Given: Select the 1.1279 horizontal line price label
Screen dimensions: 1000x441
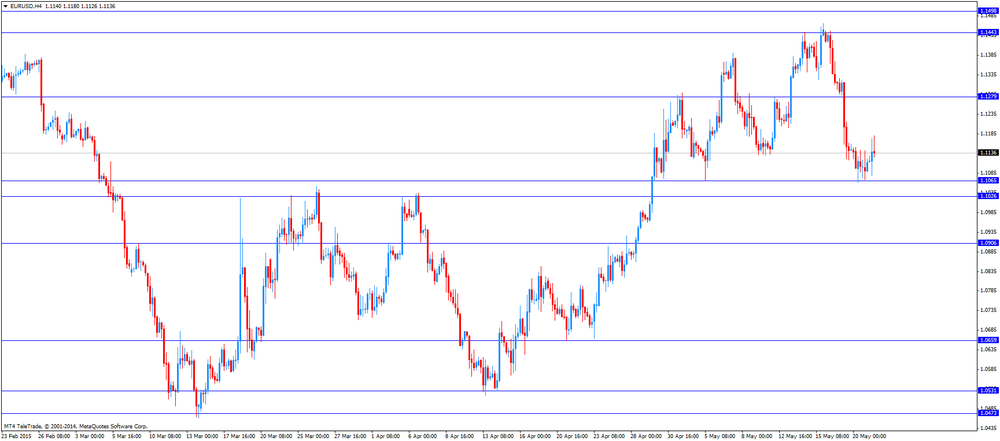Looking at the screenshot, I should coord(989,96).
